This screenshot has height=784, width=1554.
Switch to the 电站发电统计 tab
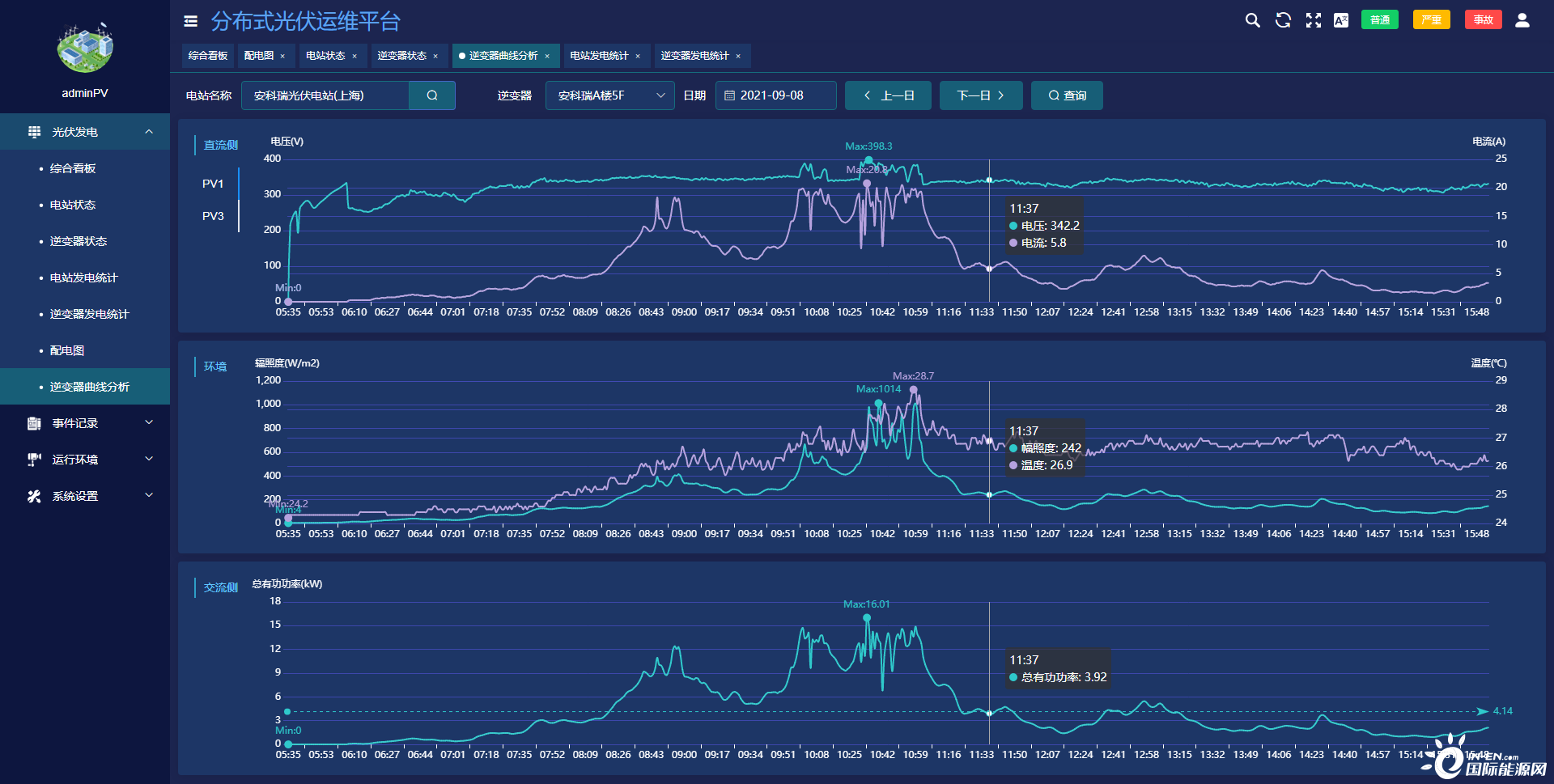point(599,56)
